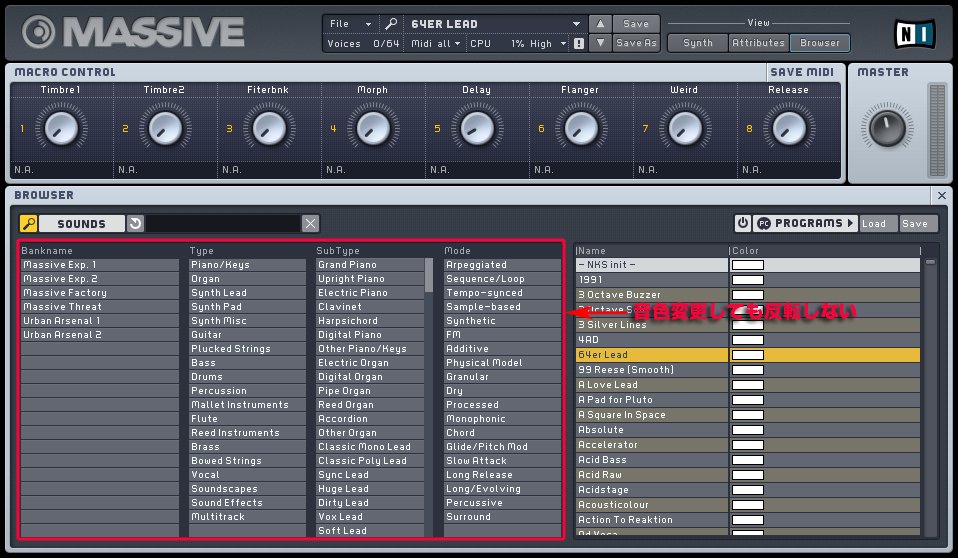Click the color swatch for A Love Lead
958x558 pixels.
click(748, 385)
